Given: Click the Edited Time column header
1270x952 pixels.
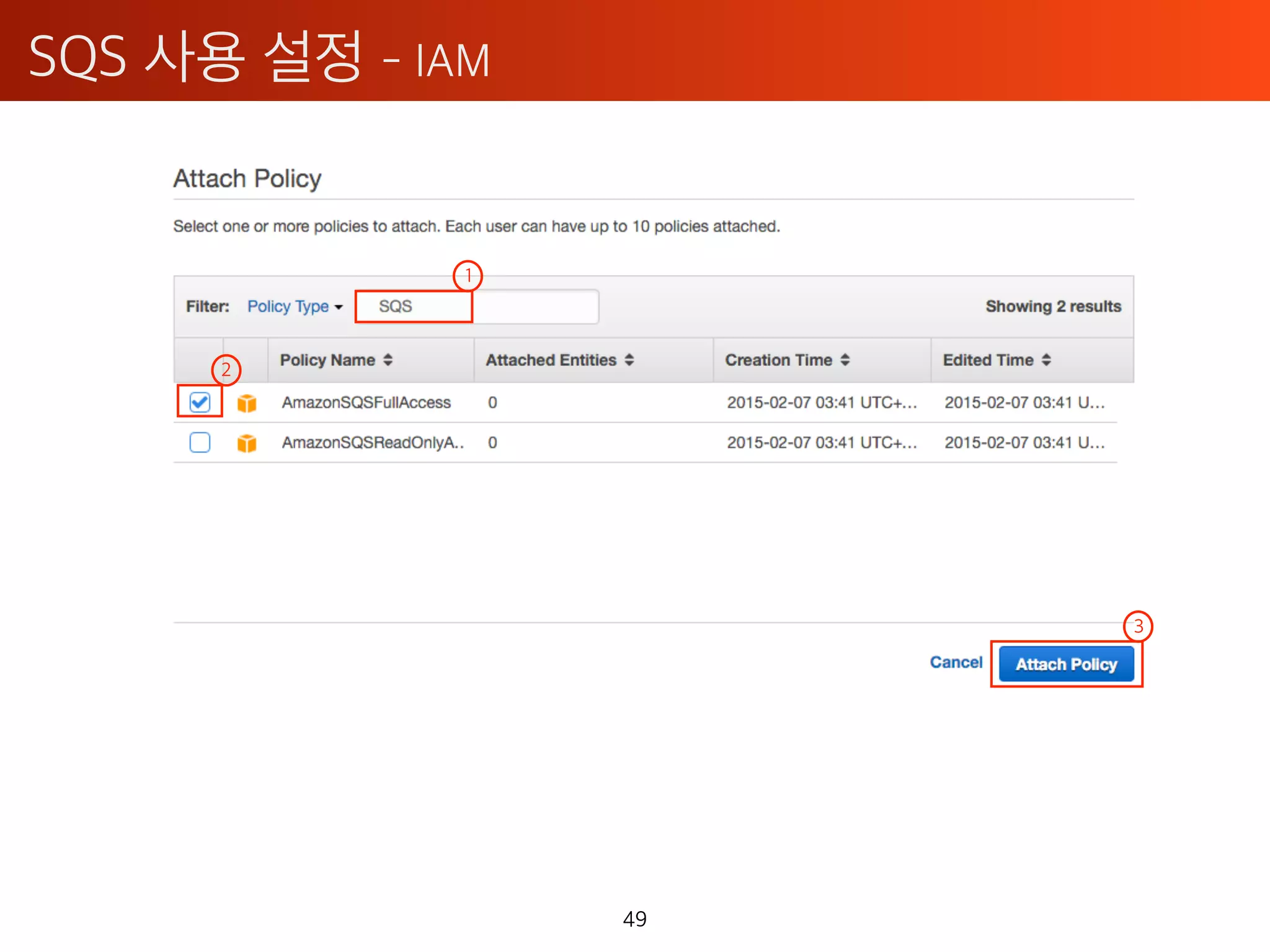Looking at the screenshot, I should [x=988, y=360].
